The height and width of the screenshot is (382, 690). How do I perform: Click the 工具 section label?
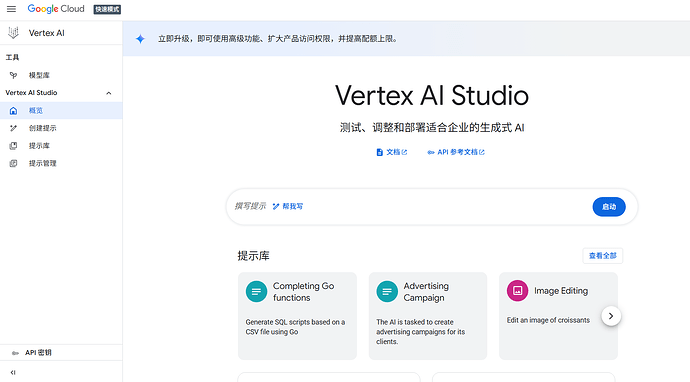coord(12,57)
